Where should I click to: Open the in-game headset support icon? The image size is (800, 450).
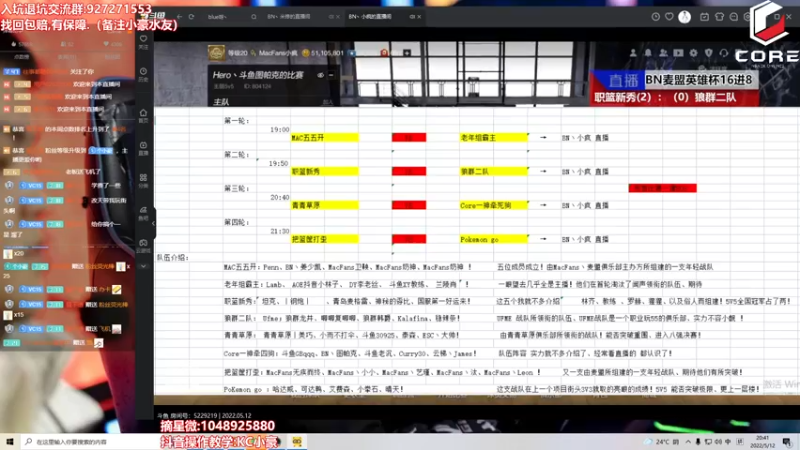point(723,53)
